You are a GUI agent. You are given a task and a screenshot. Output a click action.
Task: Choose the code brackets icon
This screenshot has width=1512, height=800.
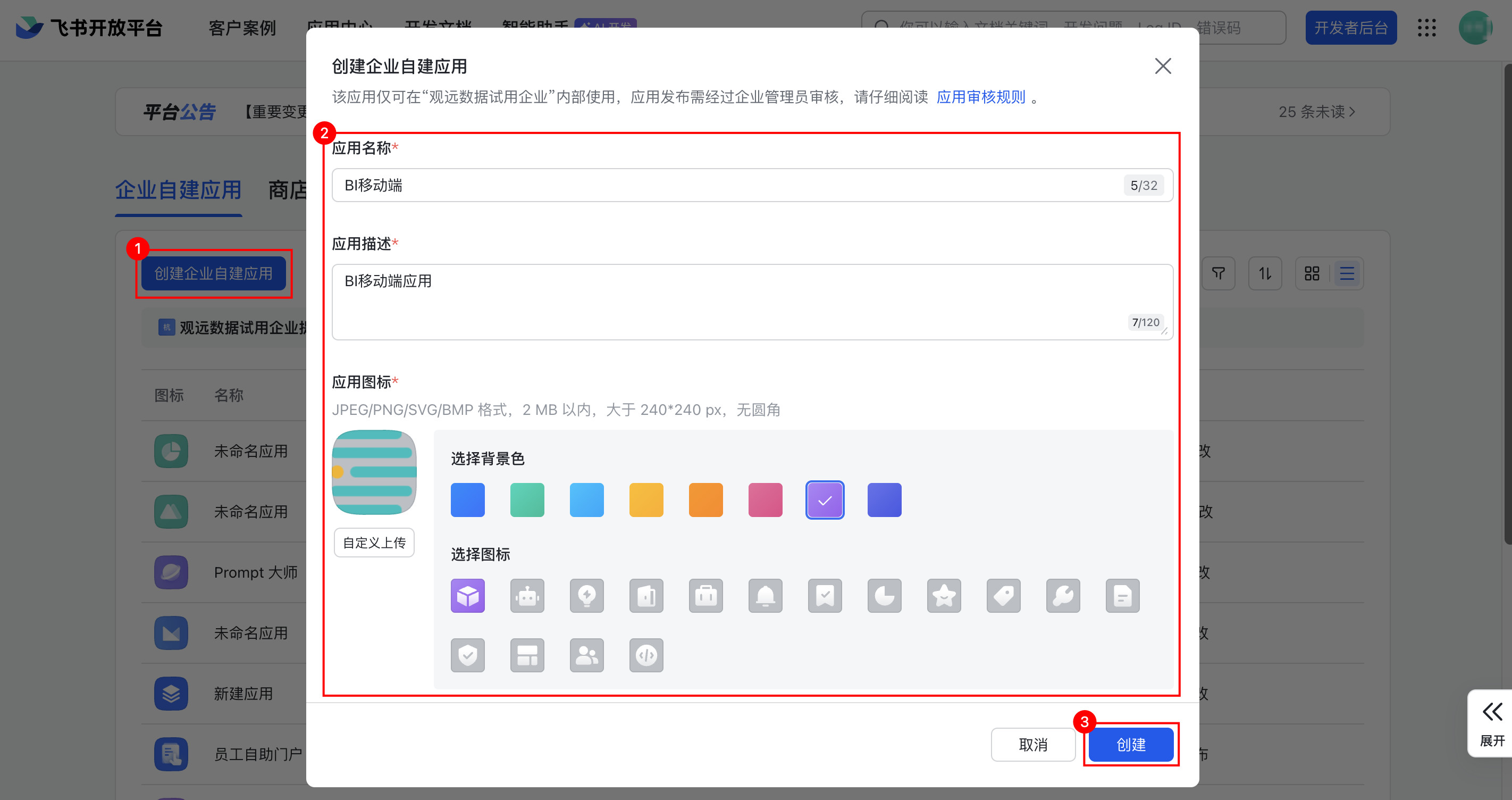646,655
